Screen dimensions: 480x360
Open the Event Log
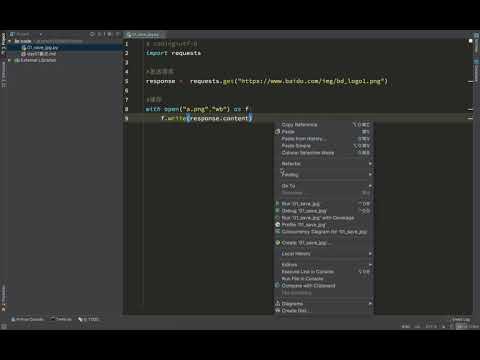pos(461,320)
